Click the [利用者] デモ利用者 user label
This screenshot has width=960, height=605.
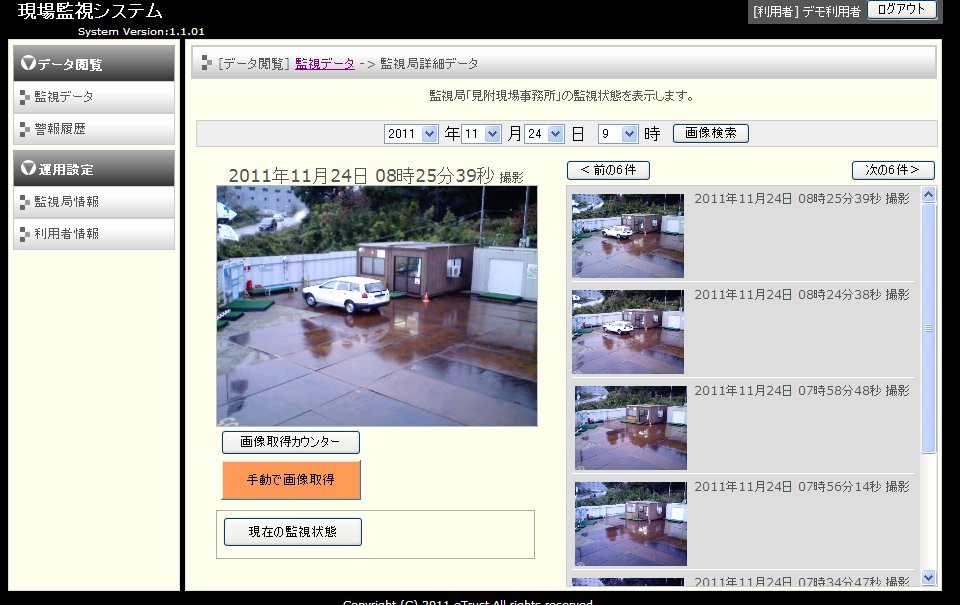point(807,11)
